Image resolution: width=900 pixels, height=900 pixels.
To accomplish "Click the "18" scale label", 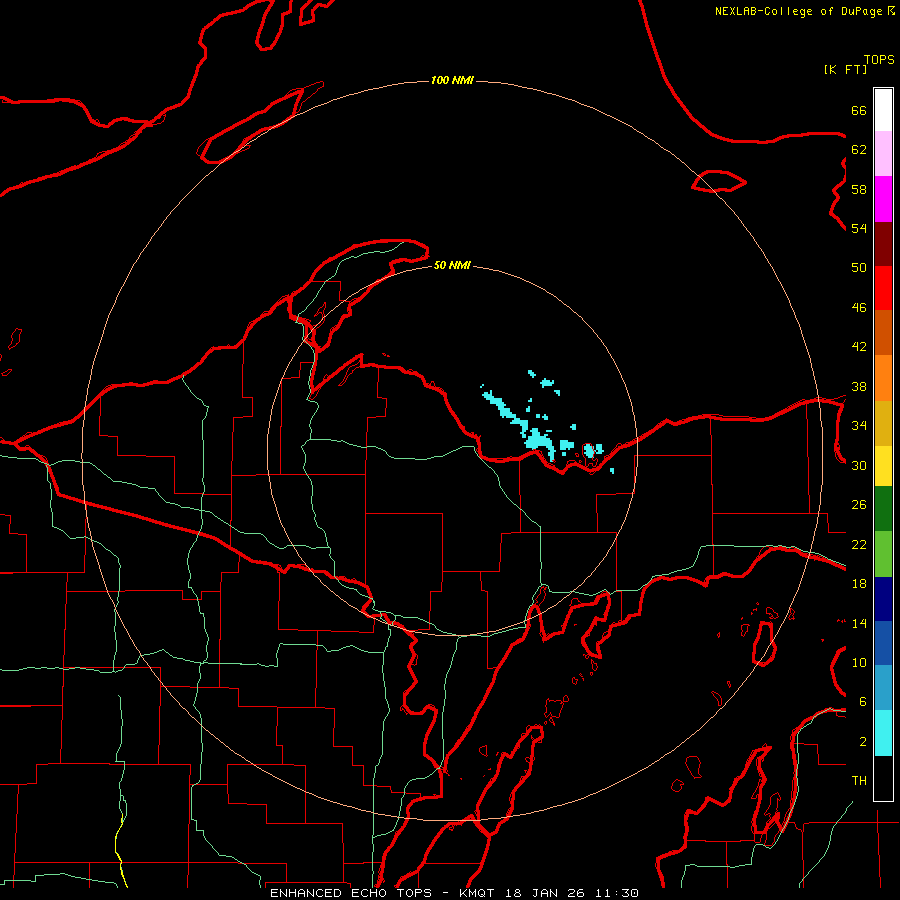I will tap(859, 584).
